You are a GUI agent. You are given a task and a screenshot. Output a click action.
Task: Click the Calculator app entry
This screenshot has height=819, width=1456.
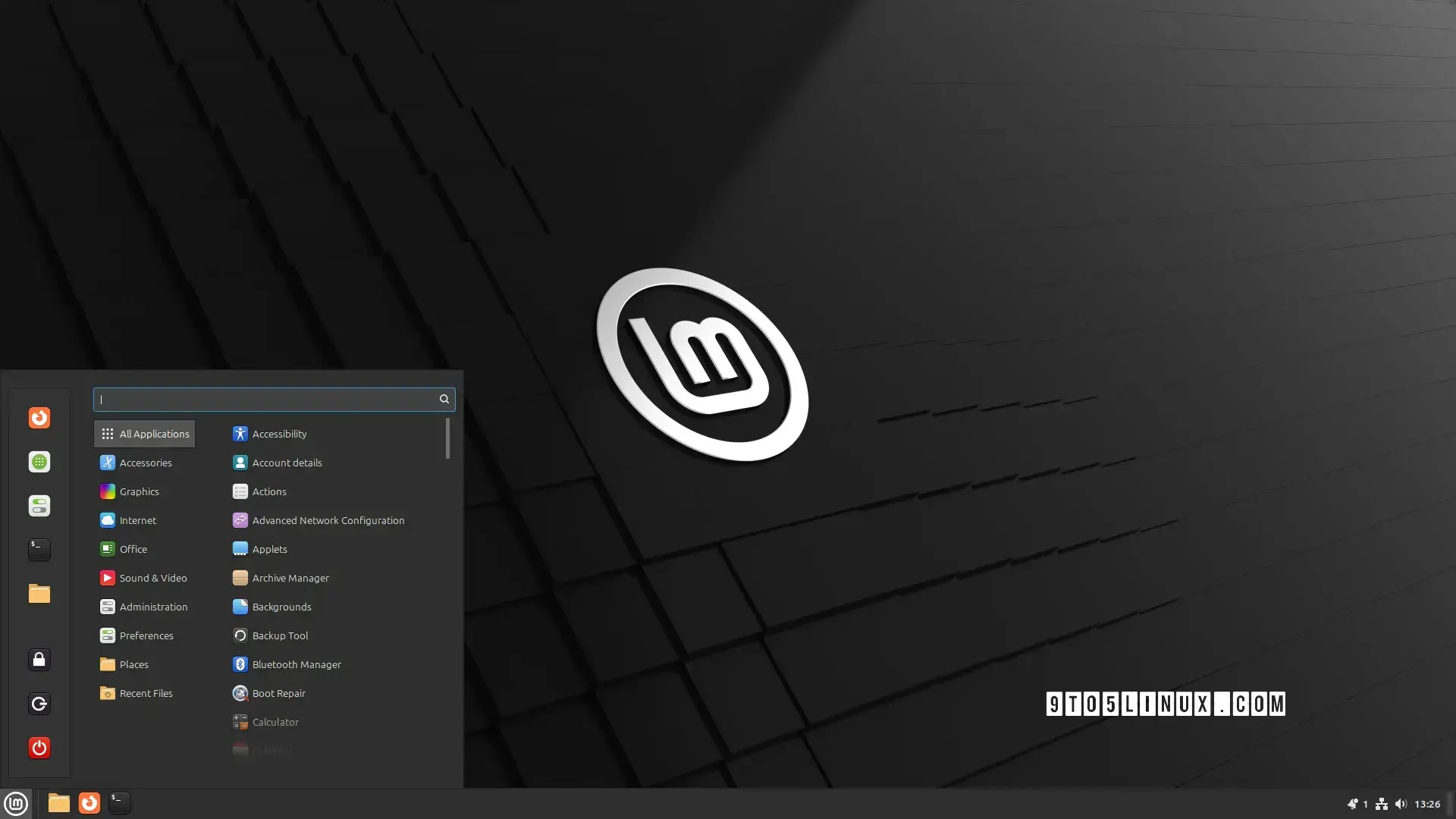(x=275, y=721)
